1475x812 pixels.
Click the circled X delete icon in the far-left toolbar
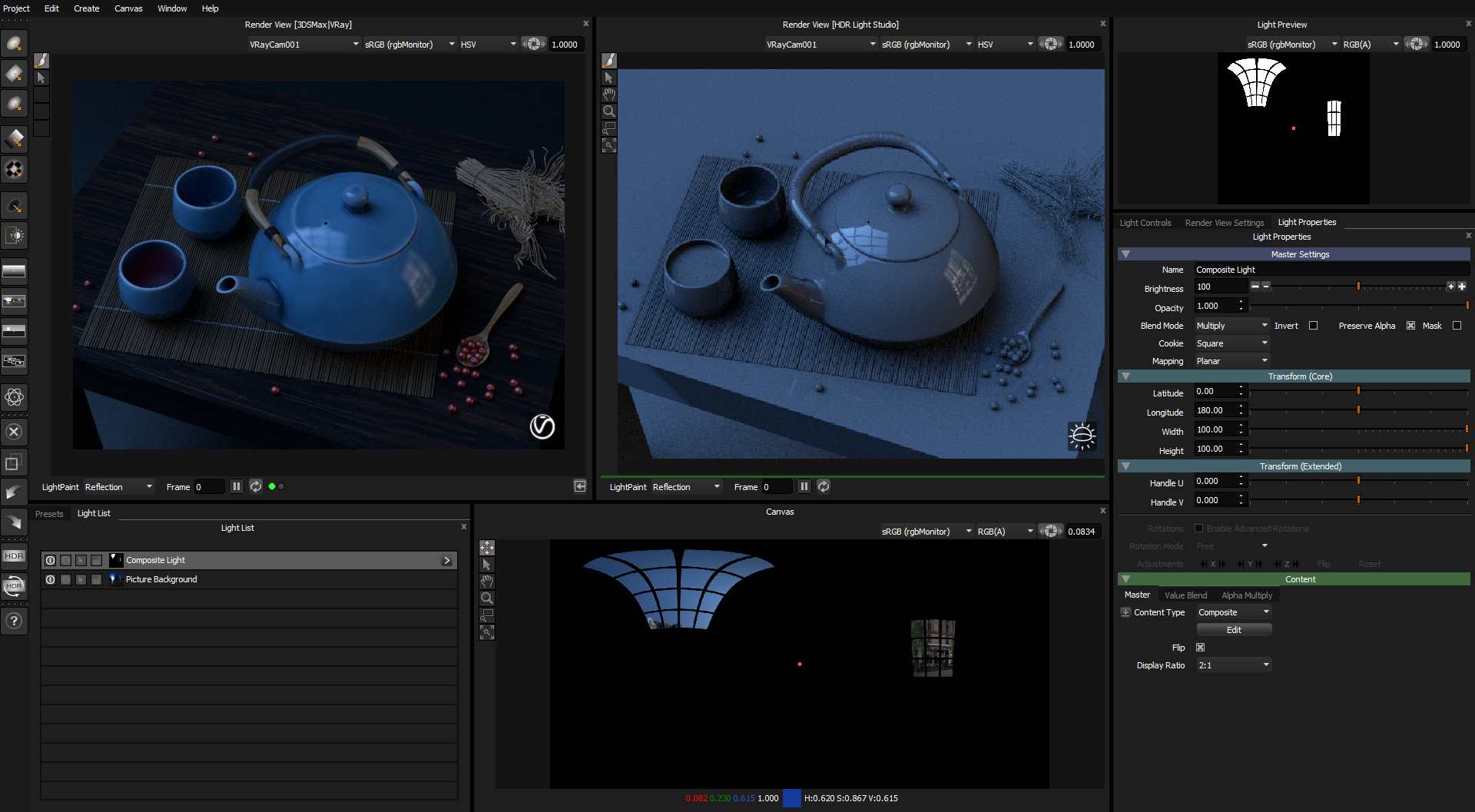tap(14, 432)
